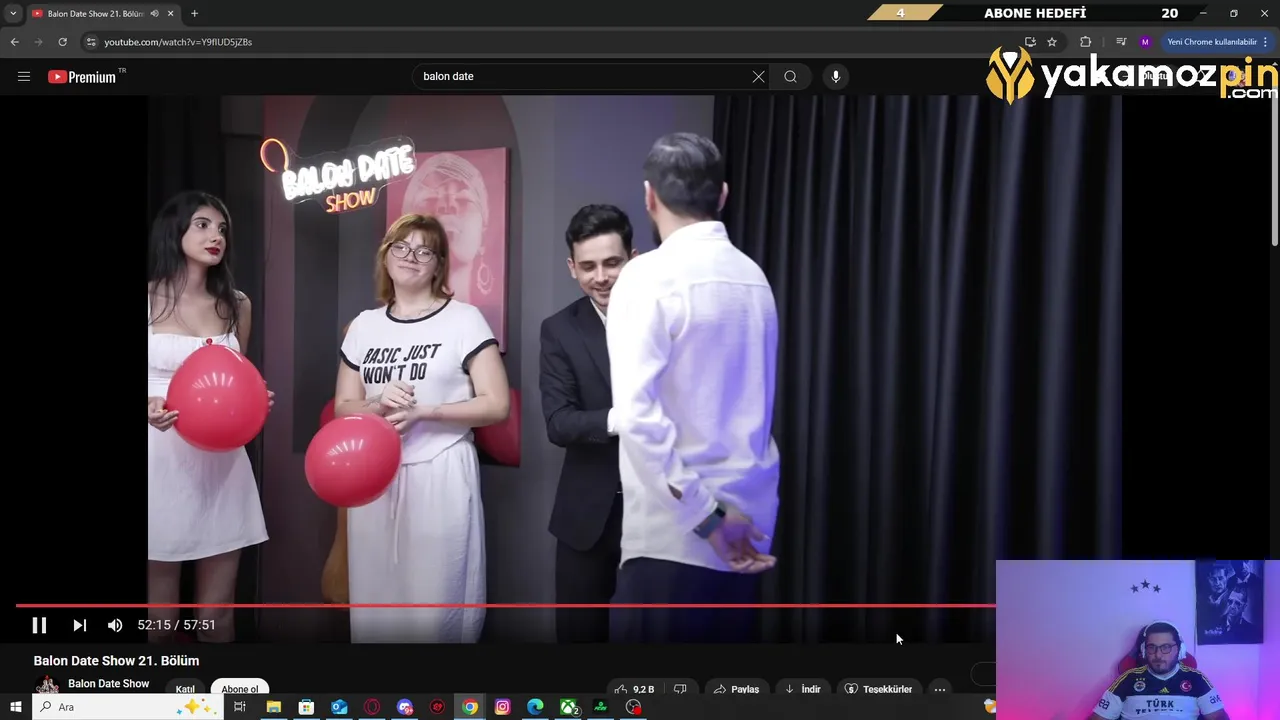Share the video via 'Paylaş'
Screen dimensions: 1280x720
pos(736,688)
